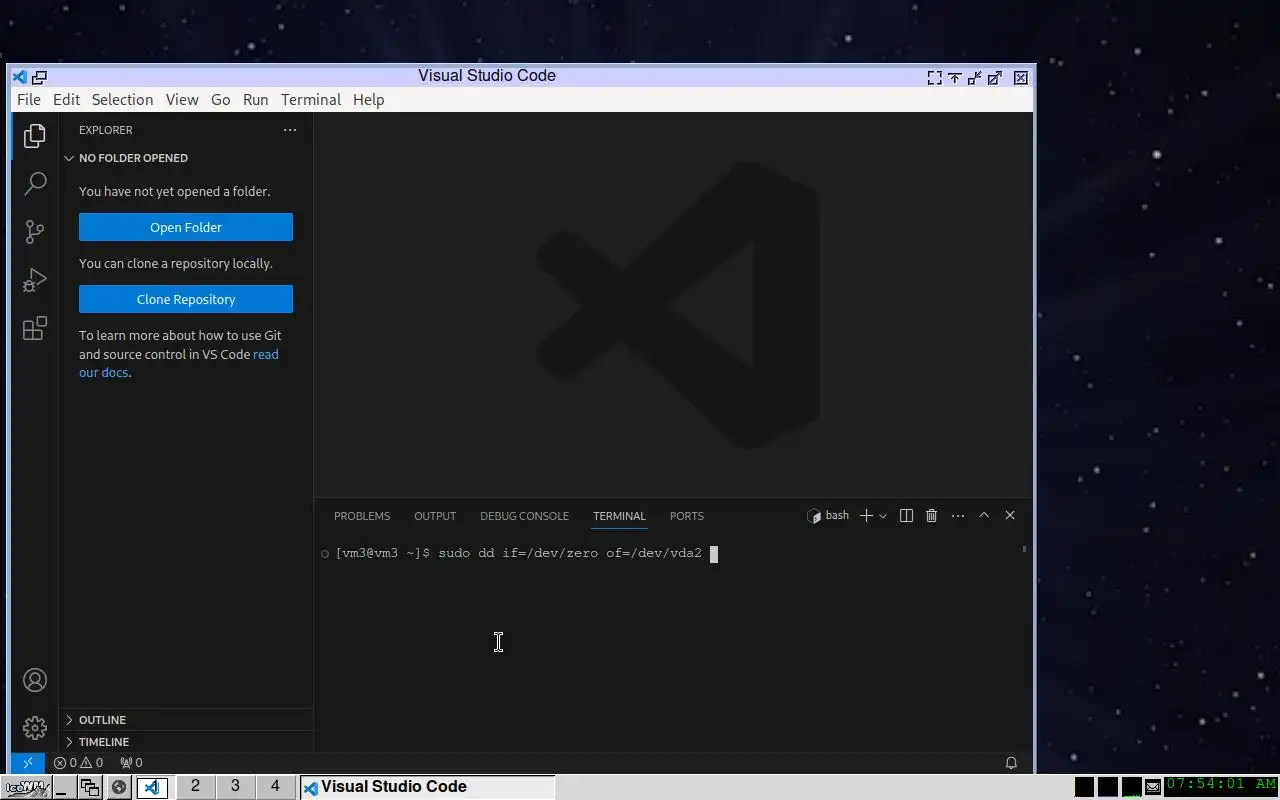Expand the Timeline section
The image size is (1280, 800).
(186, 742)
